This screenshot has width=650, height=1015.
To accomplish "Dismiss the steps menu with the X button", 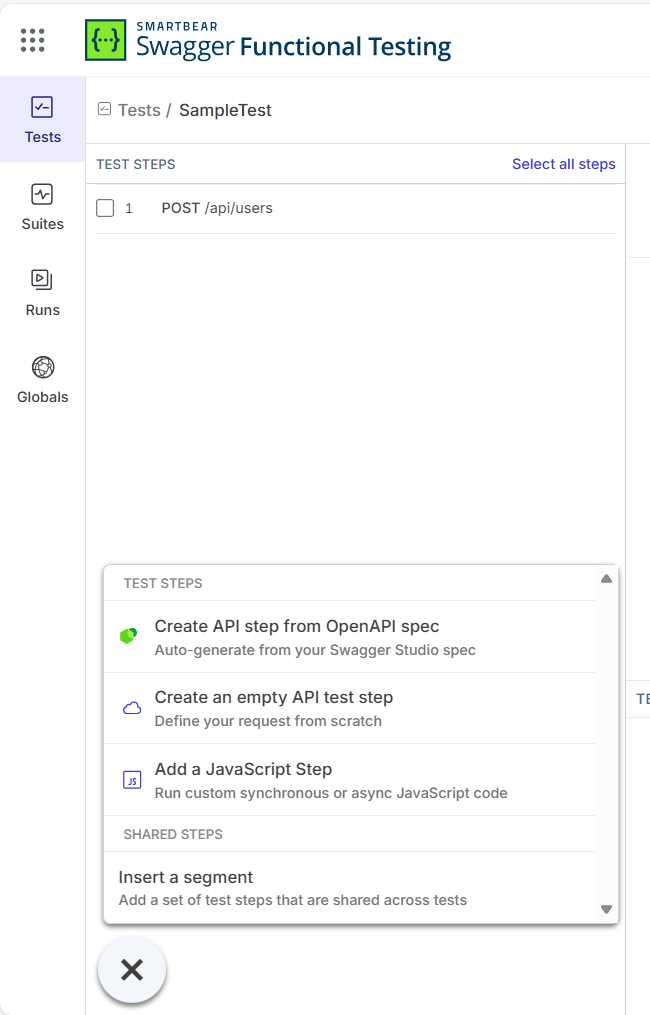I will [x=131, y=969].
